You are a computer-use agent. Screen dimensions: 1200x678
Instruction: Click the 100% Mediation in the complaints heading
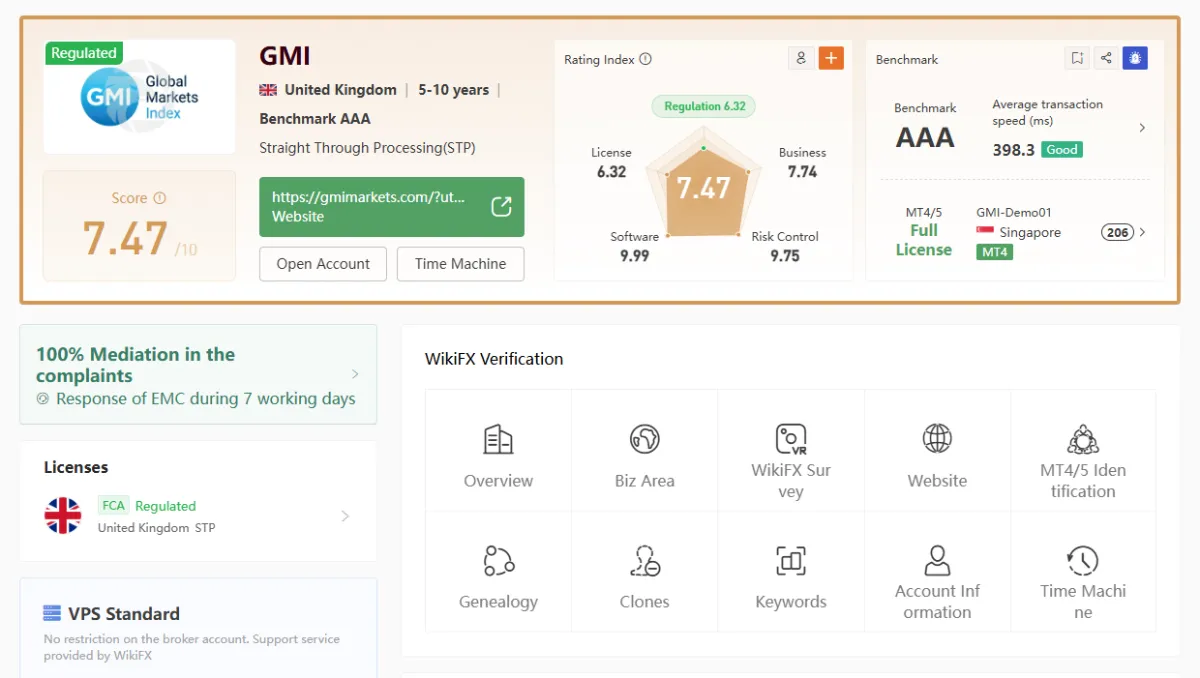(x=135, y=365)
